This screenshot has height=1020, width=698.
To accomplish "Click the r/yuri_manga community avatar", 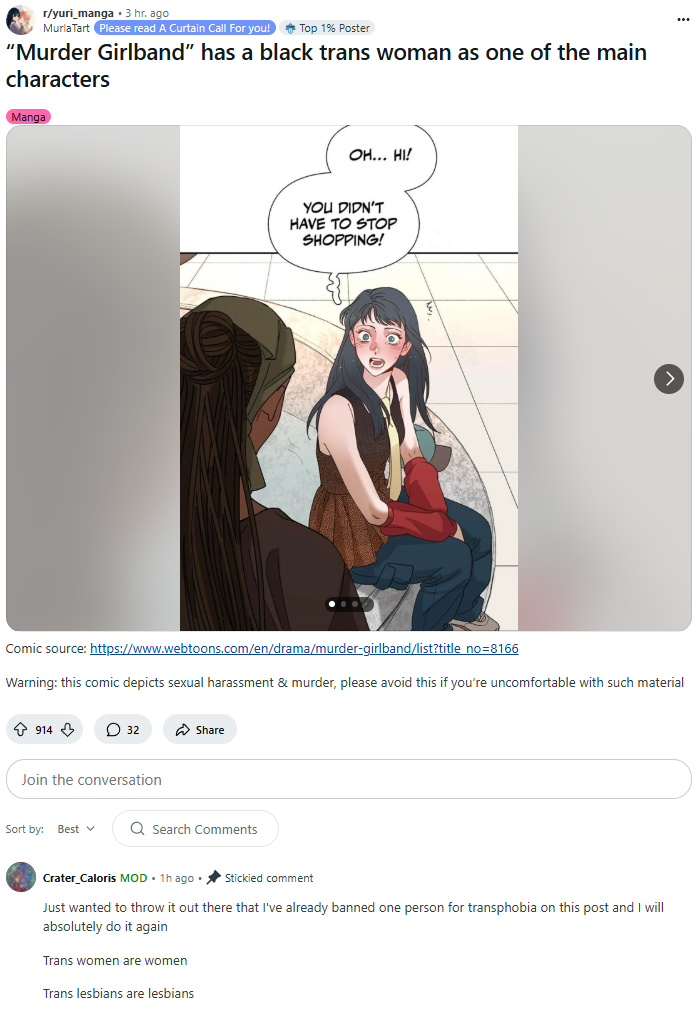I will click(21, 20).
